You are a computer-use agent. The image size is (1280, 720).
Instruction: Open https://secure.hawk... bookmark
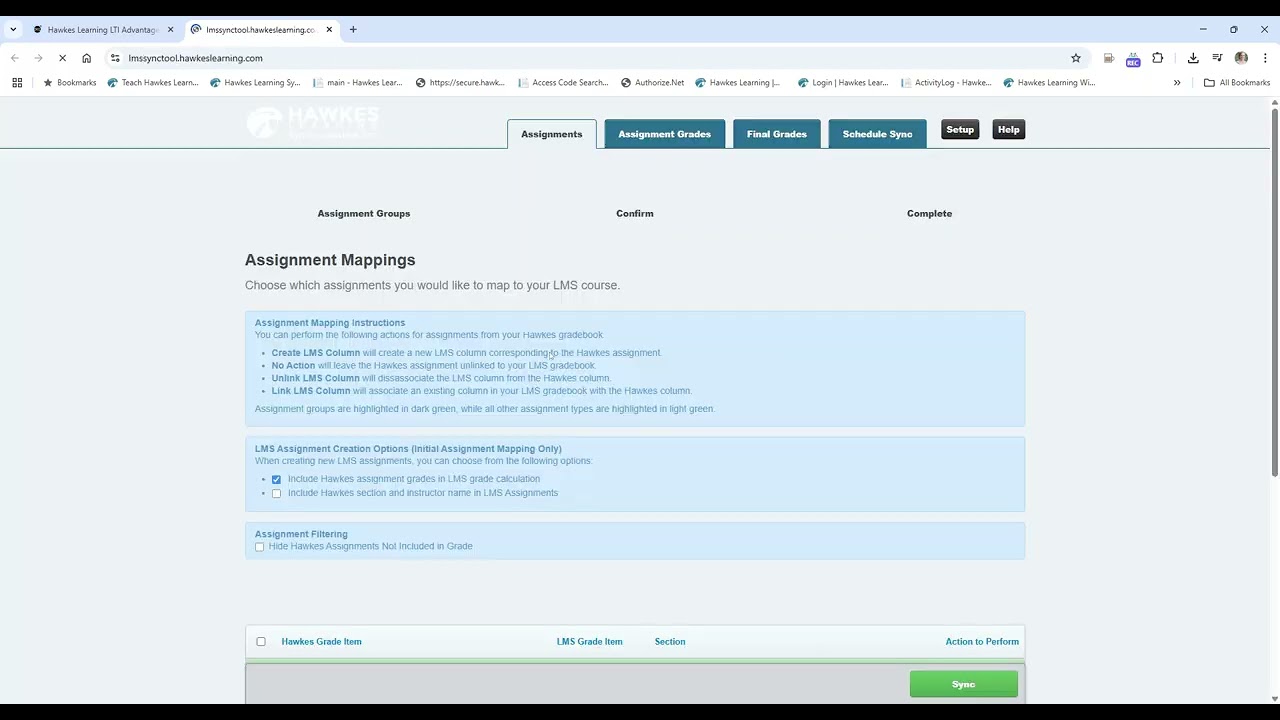(x=460, y=83)
